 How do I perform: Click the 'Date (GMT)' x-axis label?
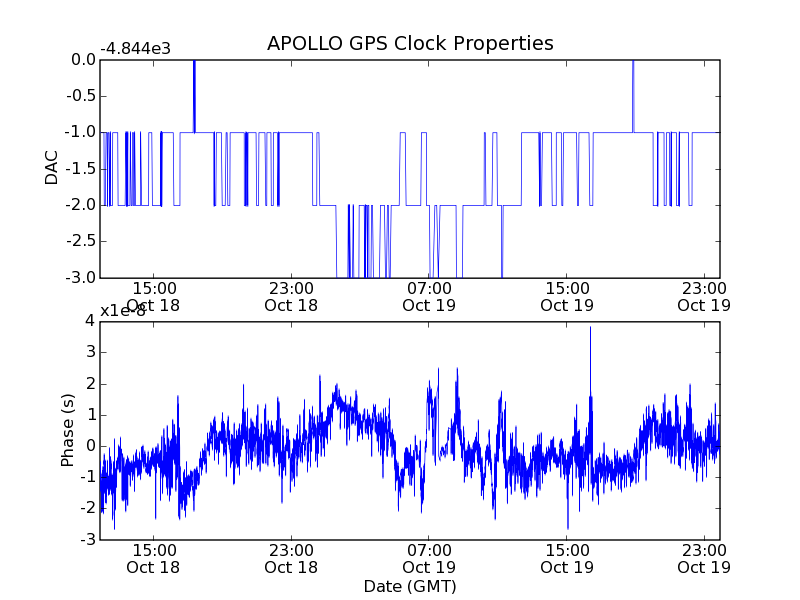[x=410, y=586]
